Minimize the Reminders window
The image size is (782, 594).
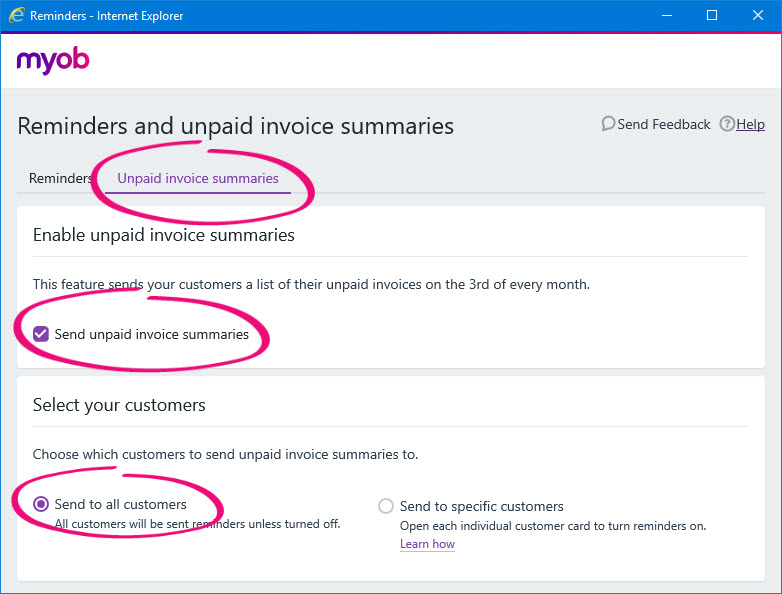665,15
